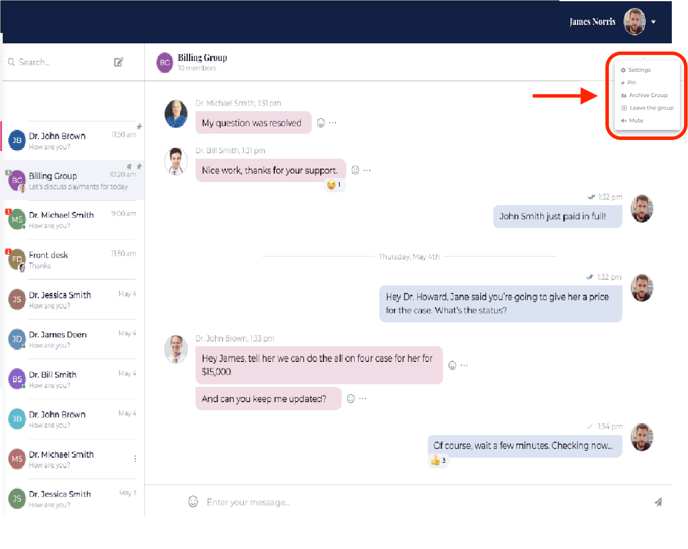This screenshot has width=688, height=549.
Task: Click the Search field in the sidebar
Action: coord(55,62)
